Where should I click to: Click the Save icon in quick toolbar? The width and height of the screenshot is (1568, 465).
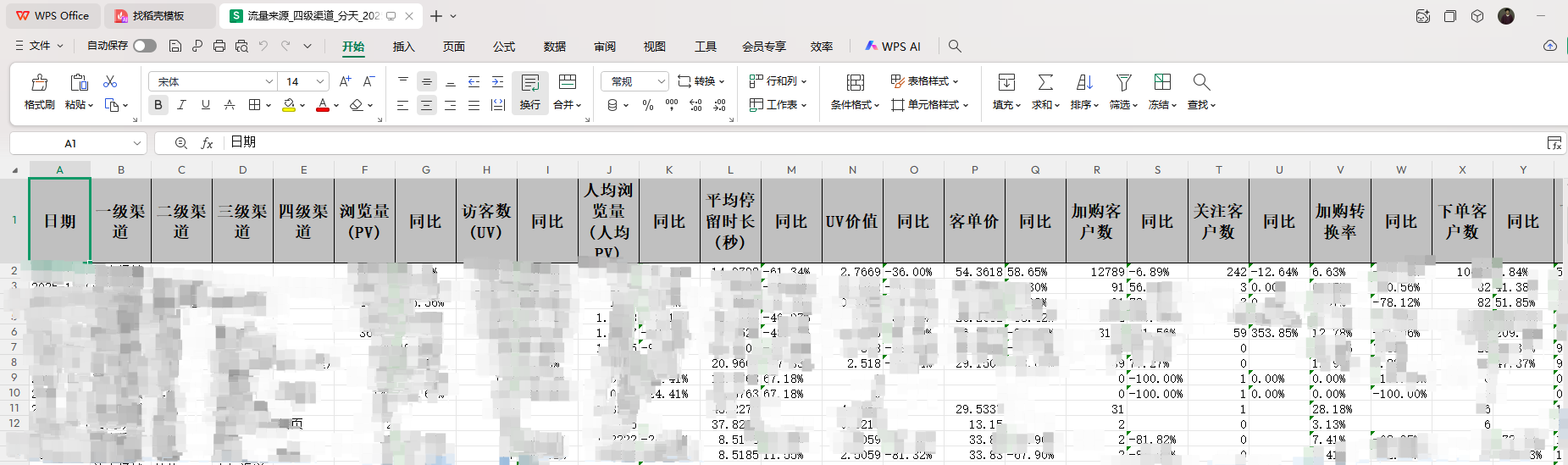click(175, 46)
